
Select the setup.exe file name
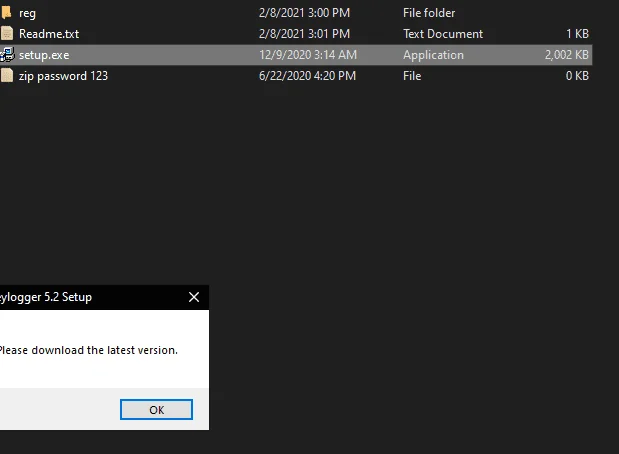44,55
